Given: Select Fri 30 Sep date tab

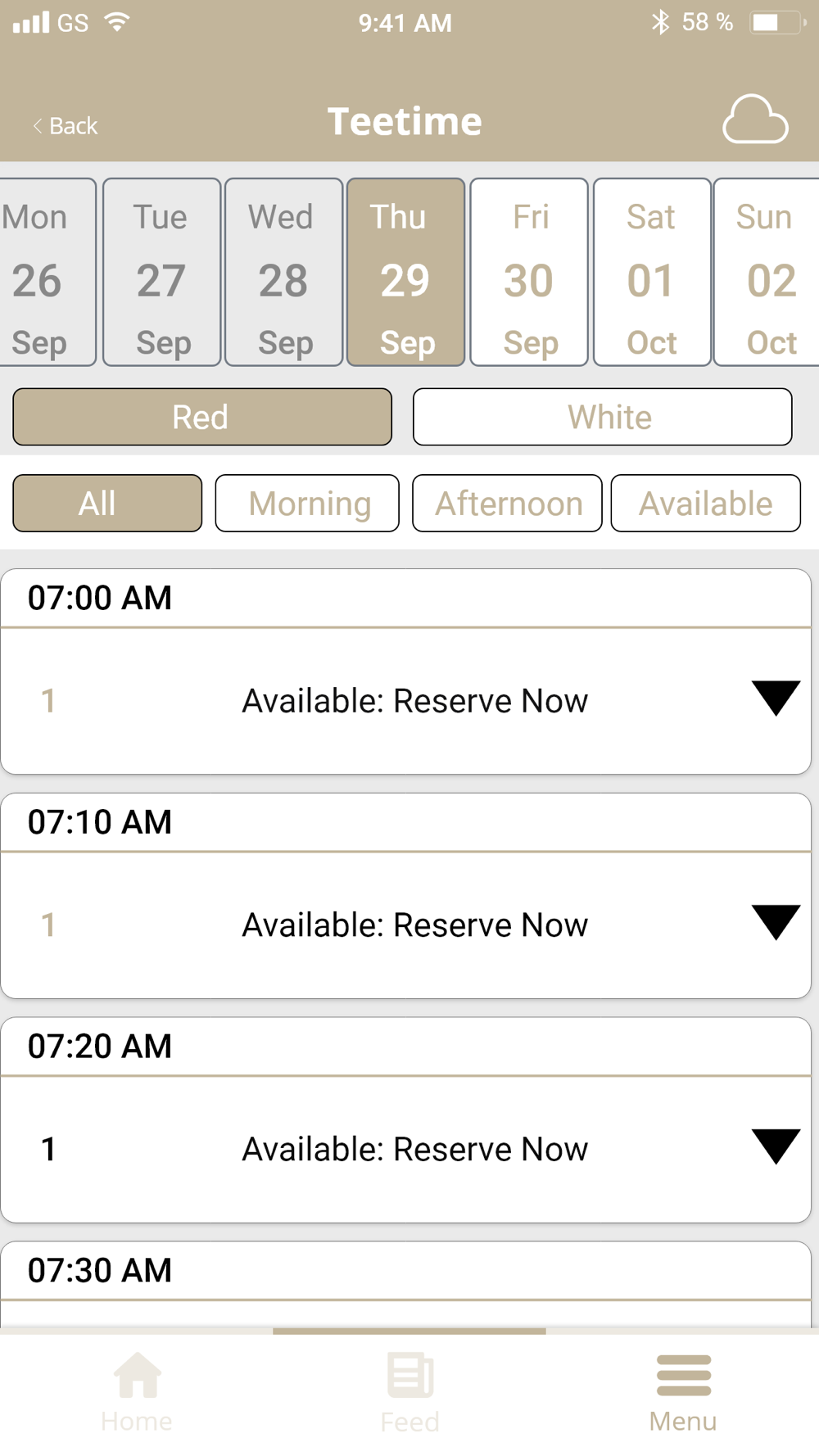Looking at the screenshot, I should [529, 272].
